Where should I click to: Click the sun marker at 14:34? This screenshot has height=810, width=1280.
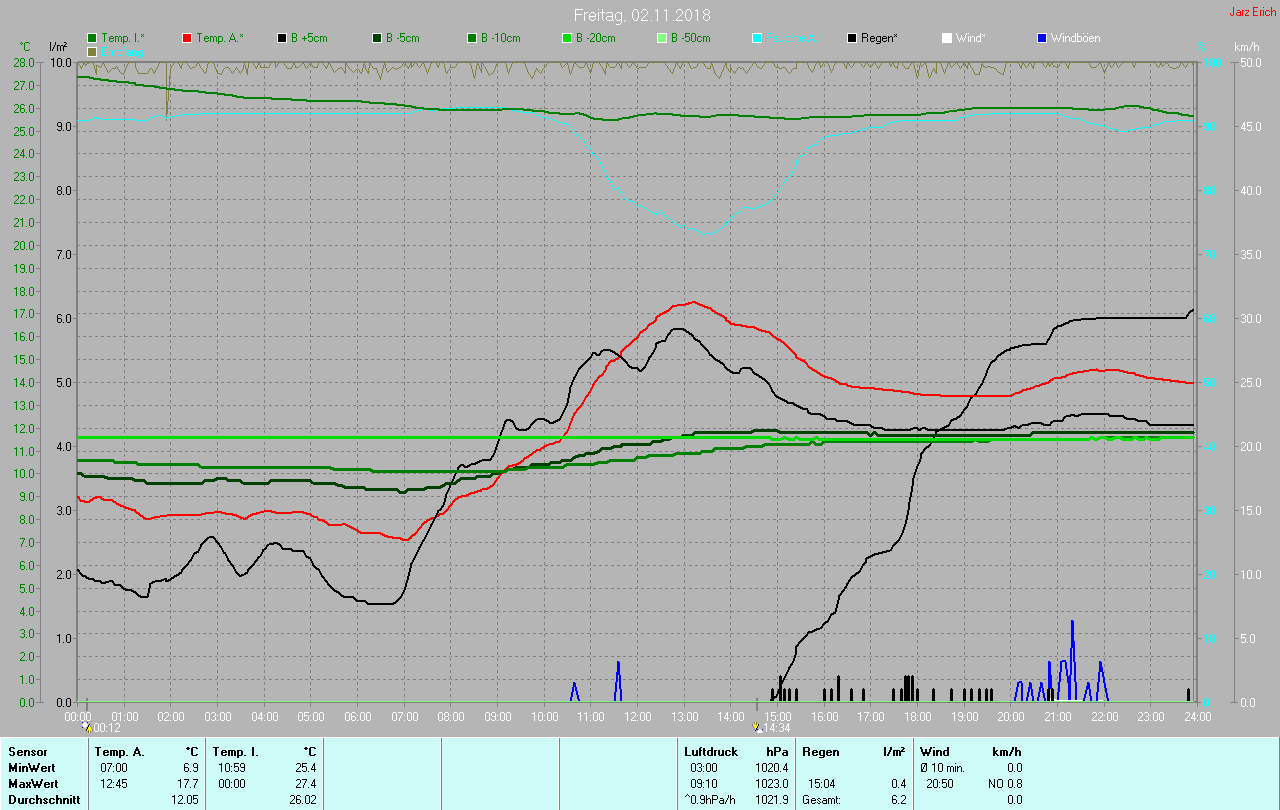[757, 728]
